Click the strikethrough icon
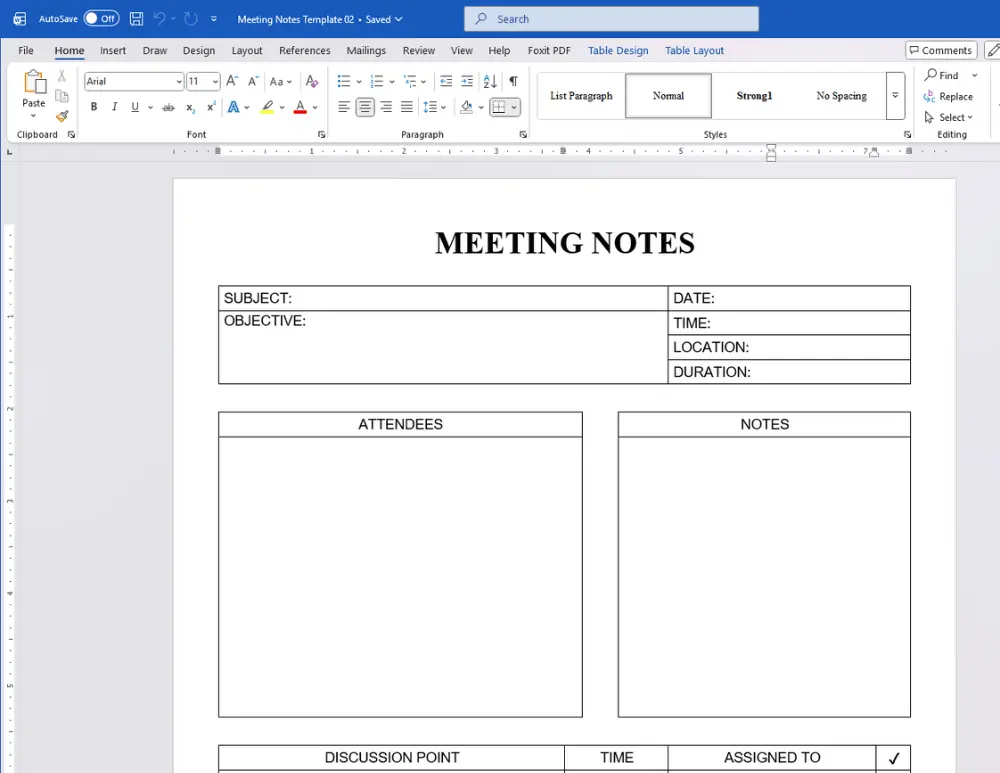Screen dimensions: 1000x773 point(166,107)
